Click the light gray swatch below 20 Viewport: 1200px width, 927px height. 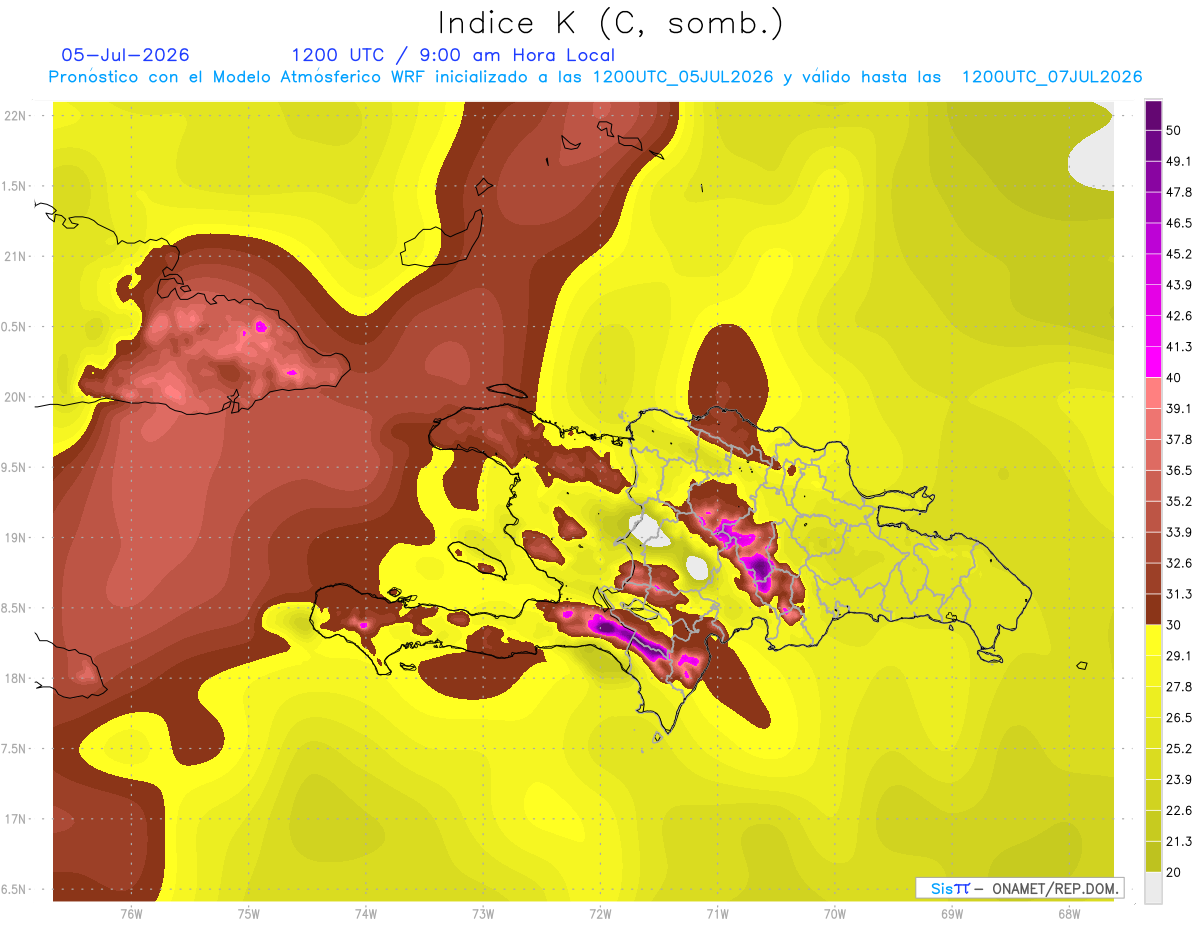coord(1153,888)
